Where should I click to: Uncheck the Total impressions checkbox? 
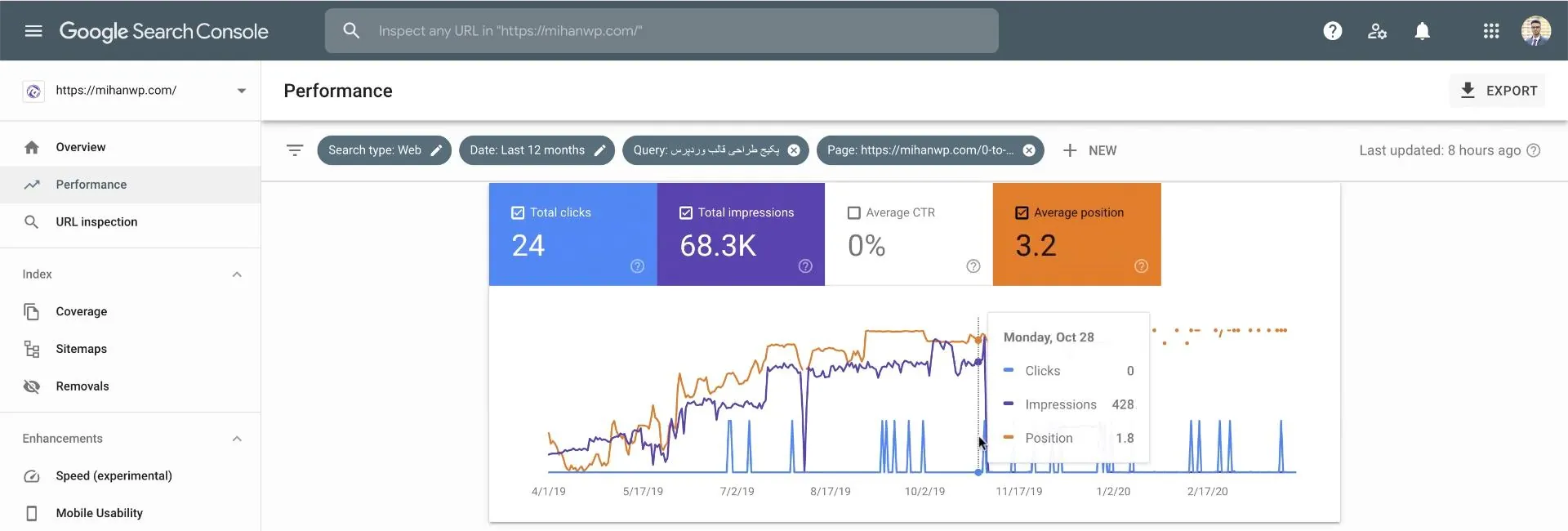point(686,212)
